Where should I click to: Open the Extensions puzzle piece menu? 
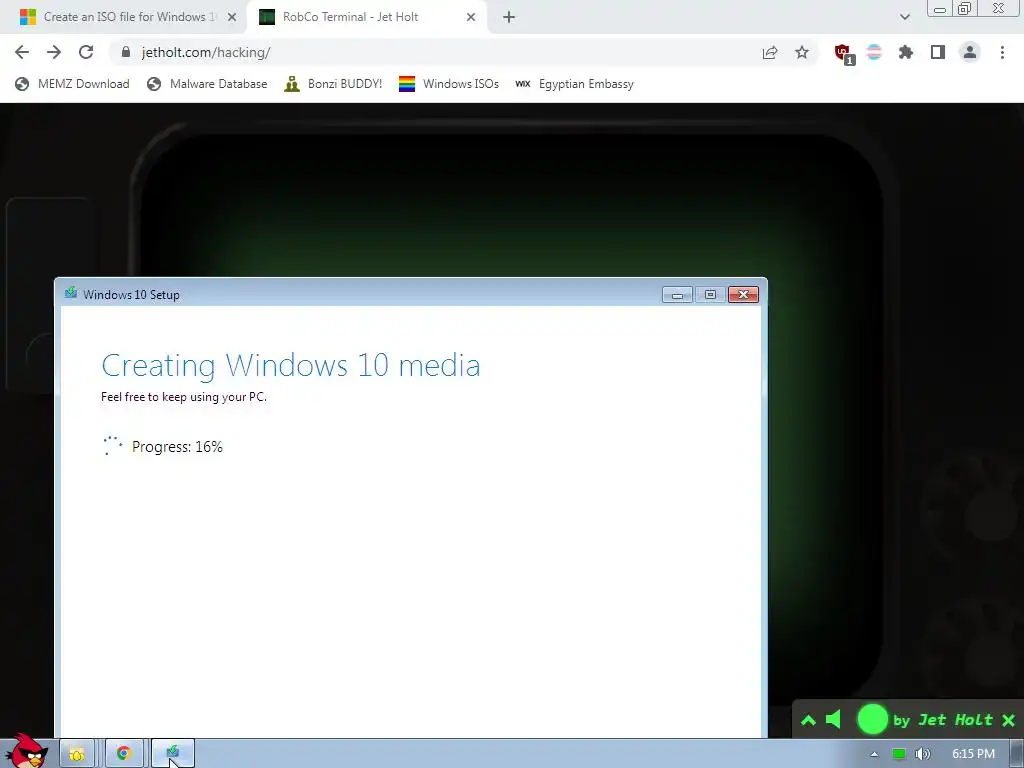[906, 52]
